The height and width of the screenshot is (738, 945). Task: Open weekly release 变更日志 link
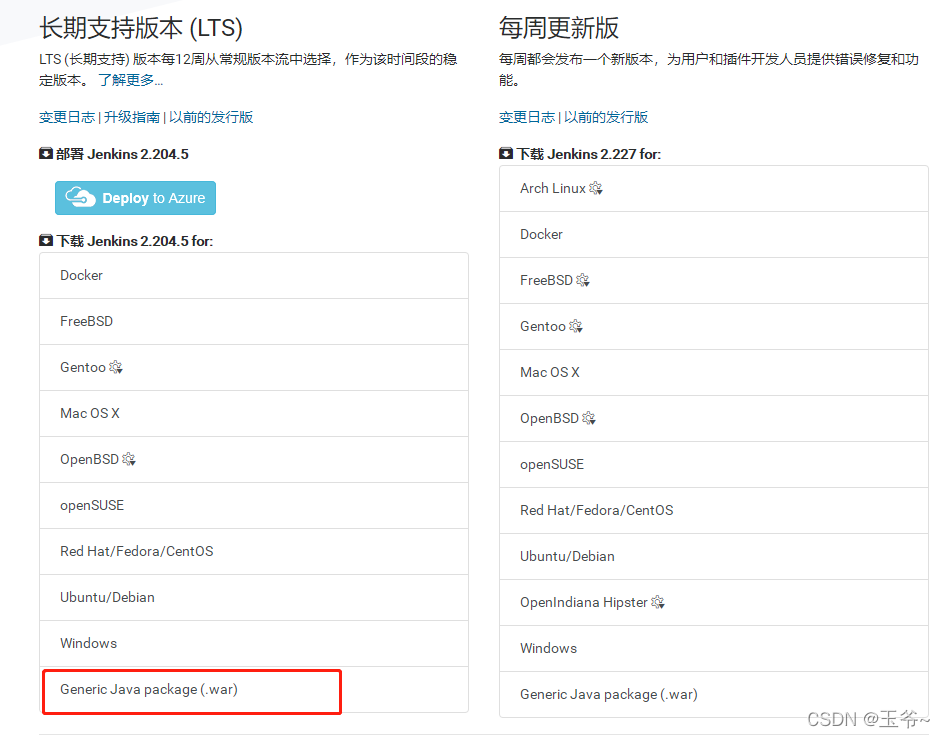(527, 117)
